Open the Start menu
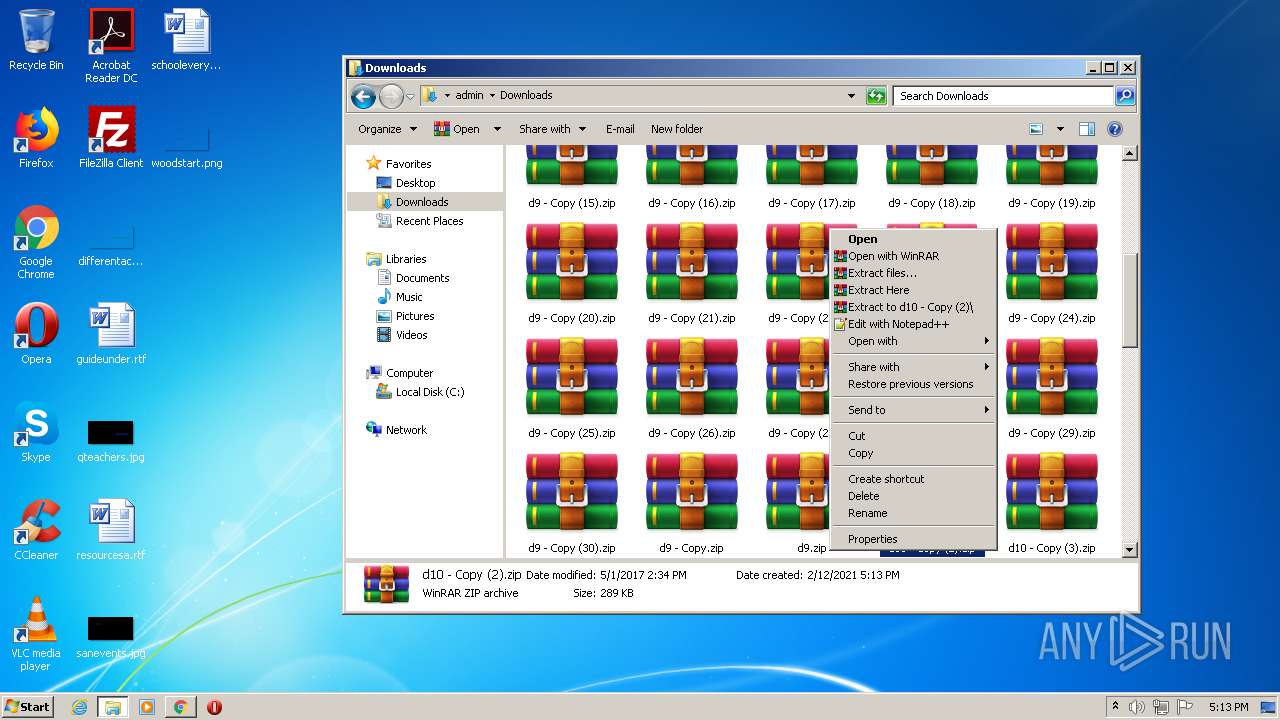 tap(28, 707)
